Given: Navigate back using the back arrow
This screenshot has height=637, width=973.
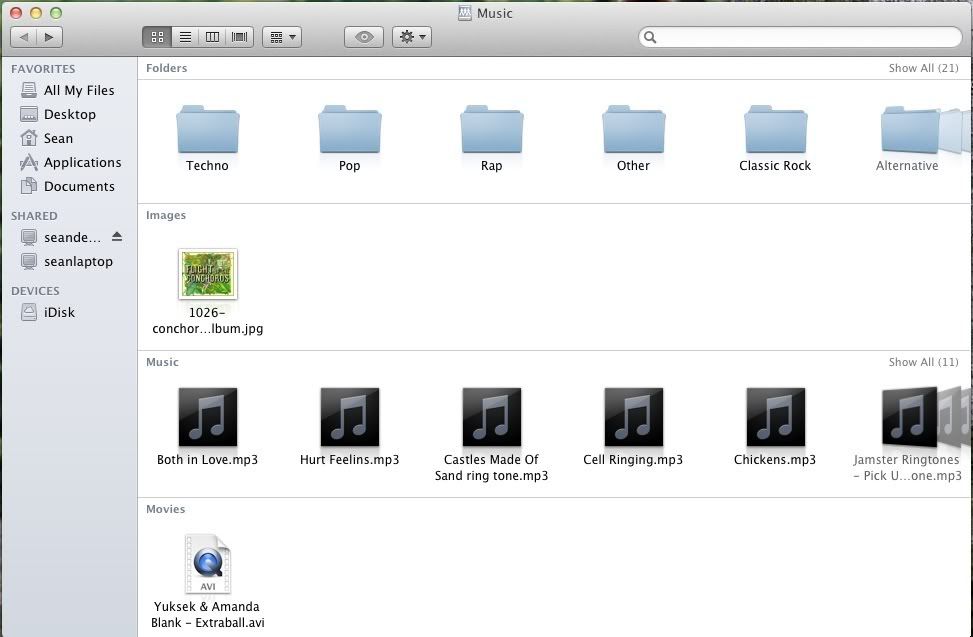Looking at the screenshot, I should coord(24,36).
